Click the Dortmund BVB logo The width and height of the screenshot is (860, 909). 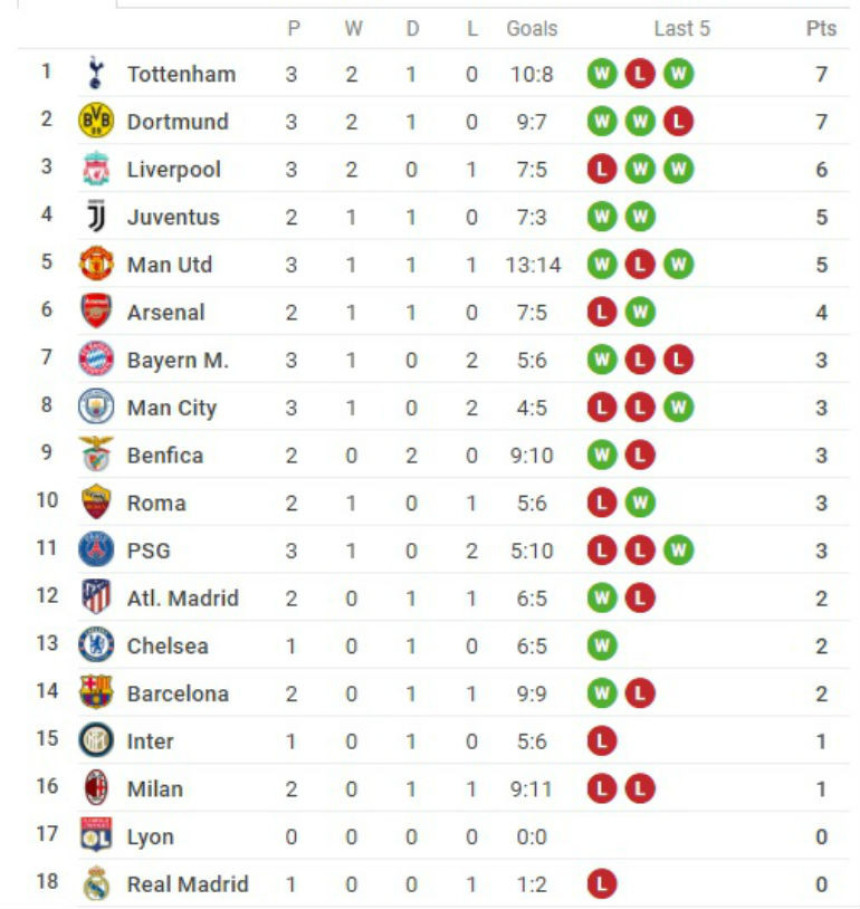[x=96, y=121]
